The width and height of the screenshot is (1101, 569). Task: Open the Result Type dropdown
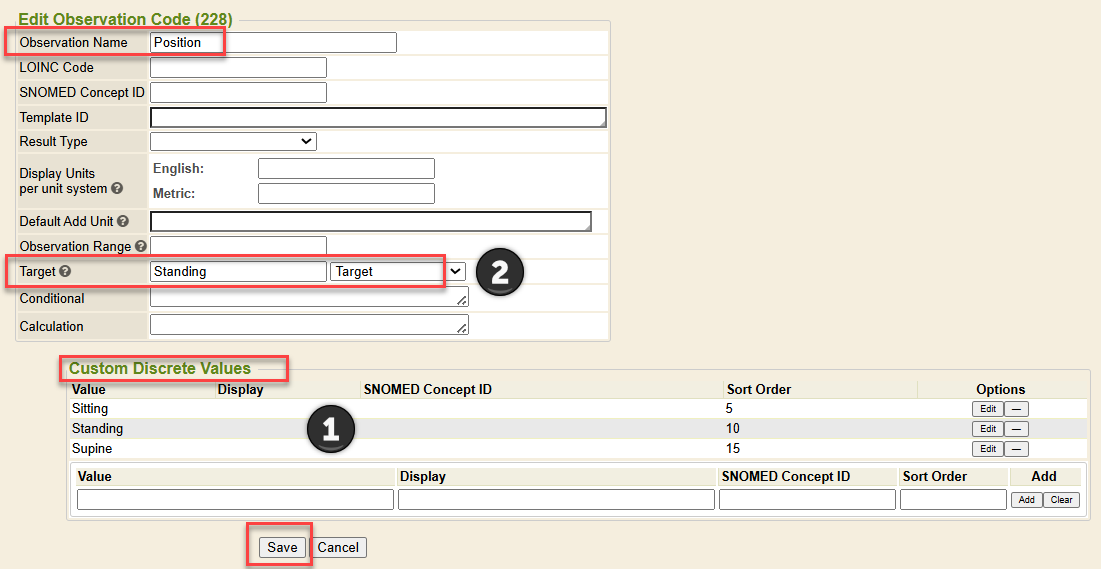tap(233, 142)
